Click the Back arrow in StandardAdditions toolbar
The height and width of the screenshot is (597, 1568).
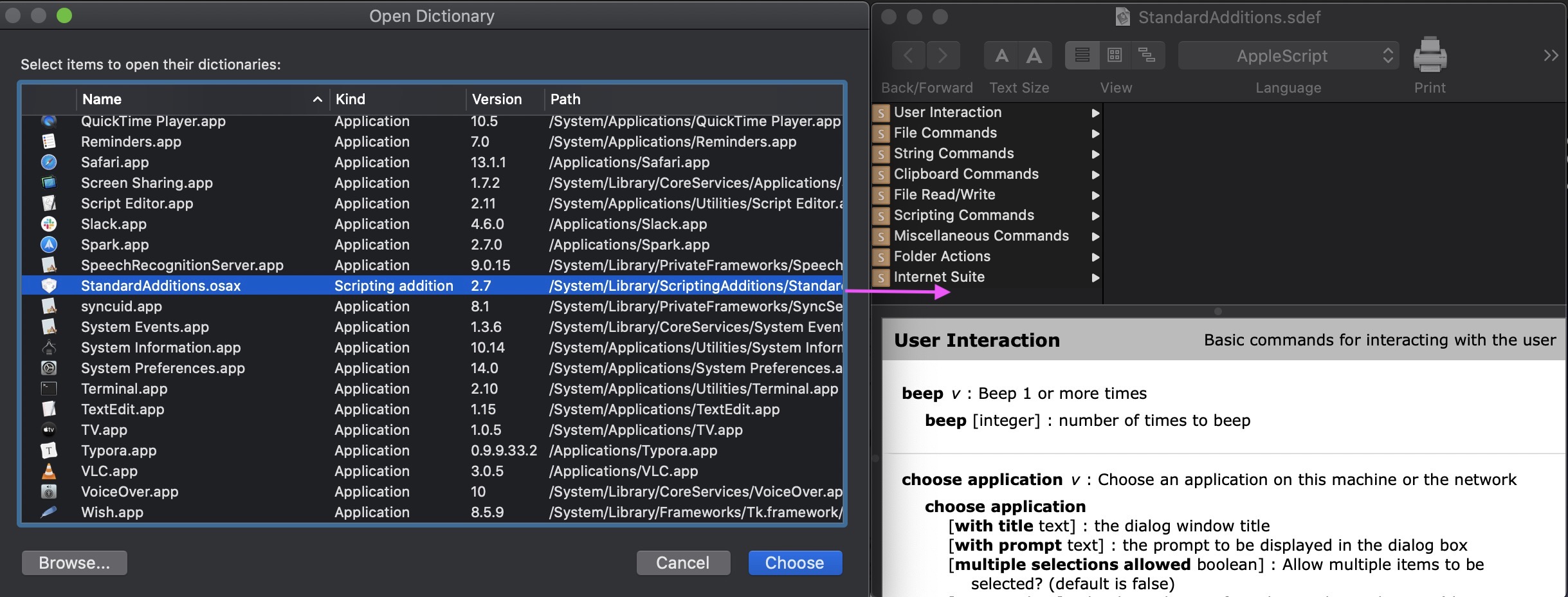pos(908,56)
